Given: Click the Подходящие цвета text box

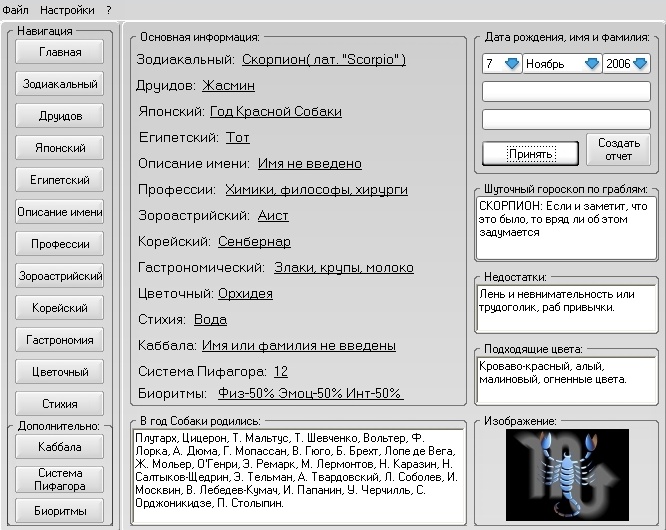Looking at the screenshot, I should [x=566, y=380].
